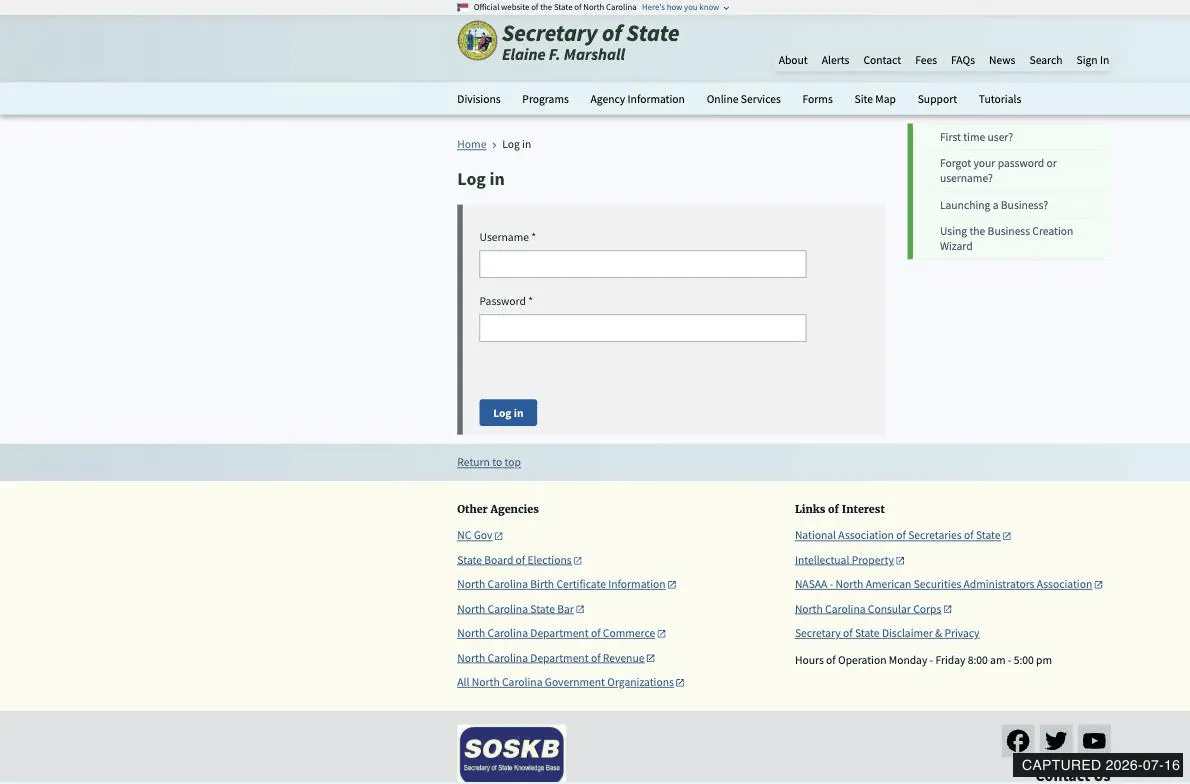The image size is (1190, 784).
Task: Expand "Here's how you know" banner
Action: 685,8
